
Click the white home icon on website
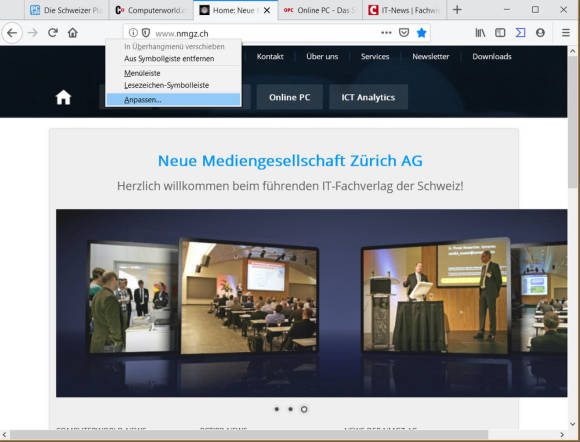63,97
